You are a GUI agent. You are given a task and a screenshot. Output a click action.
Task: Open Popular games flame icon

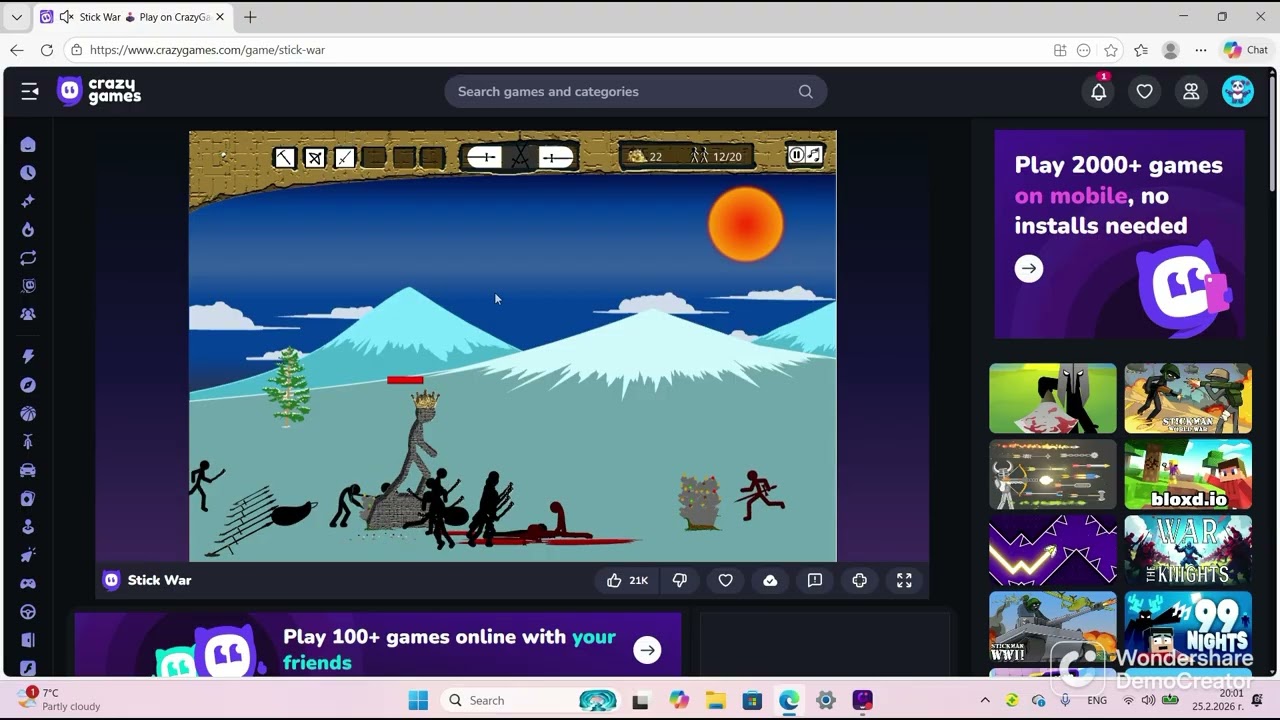point(28,229)
